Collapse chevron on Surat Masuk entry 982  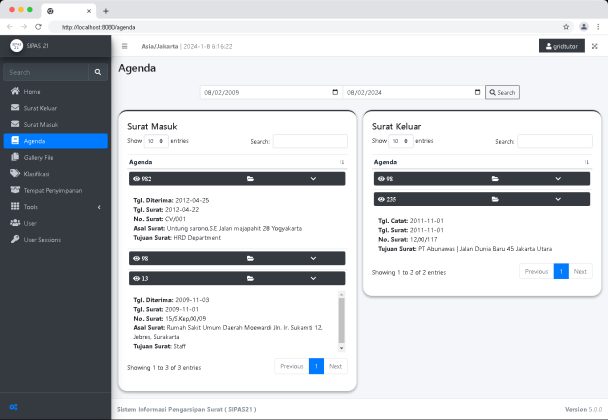tap(314, 178)
